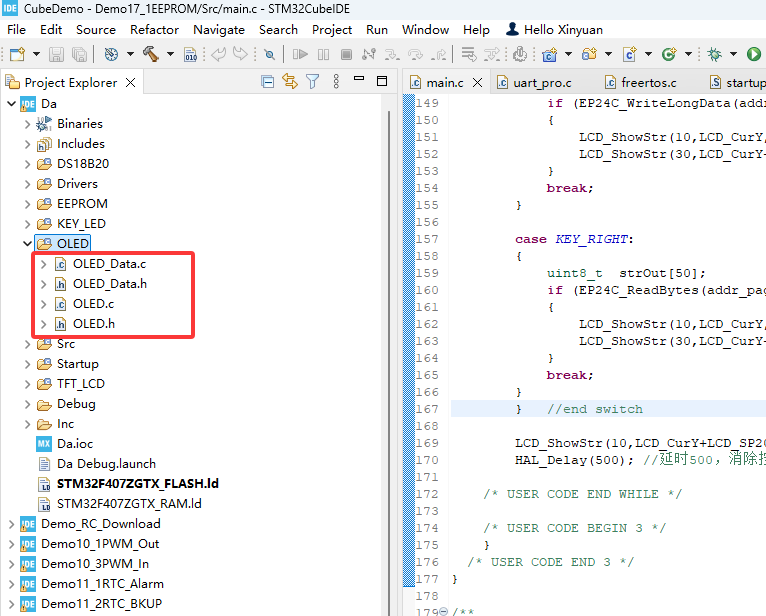Image resolution: width=766 pixels, height=616 pixels.
Task: Select the DS18B20 folder
Action: pos(83,164)
